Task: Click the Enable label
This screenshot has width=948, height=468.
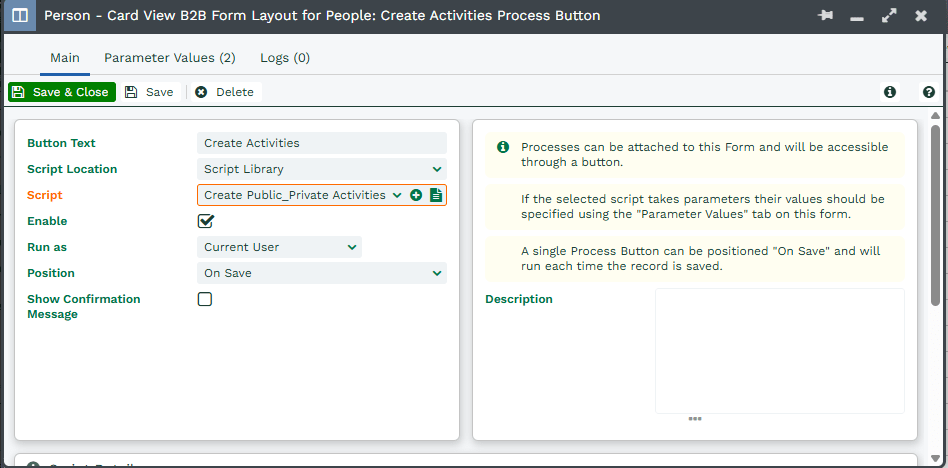Action: click(47, 221)
